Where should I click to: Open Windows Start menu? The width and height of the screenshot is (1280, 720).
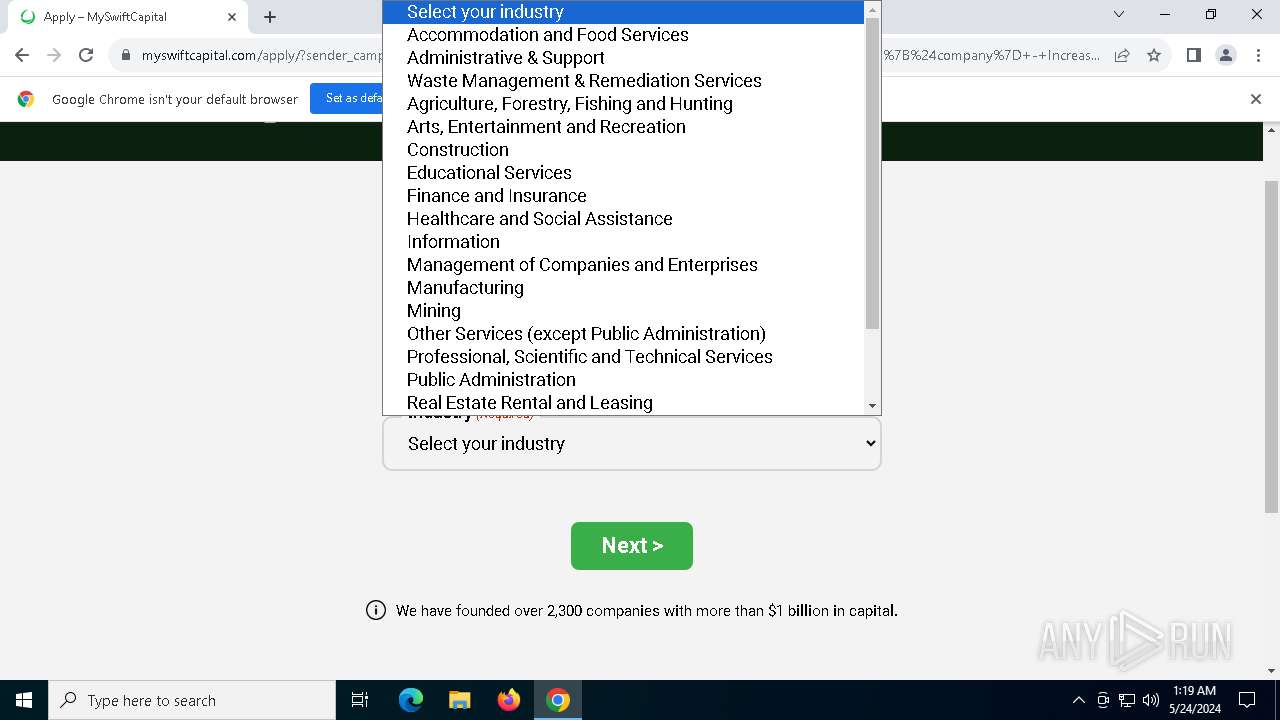pyautogui.click(x=24, y=700)
